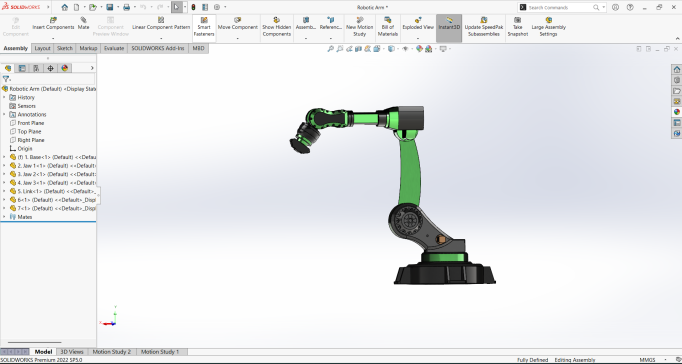Click Linear Component Pattern tool
Image resolution: width=682 pixels, height=364 pixels.
click(161, 23)
